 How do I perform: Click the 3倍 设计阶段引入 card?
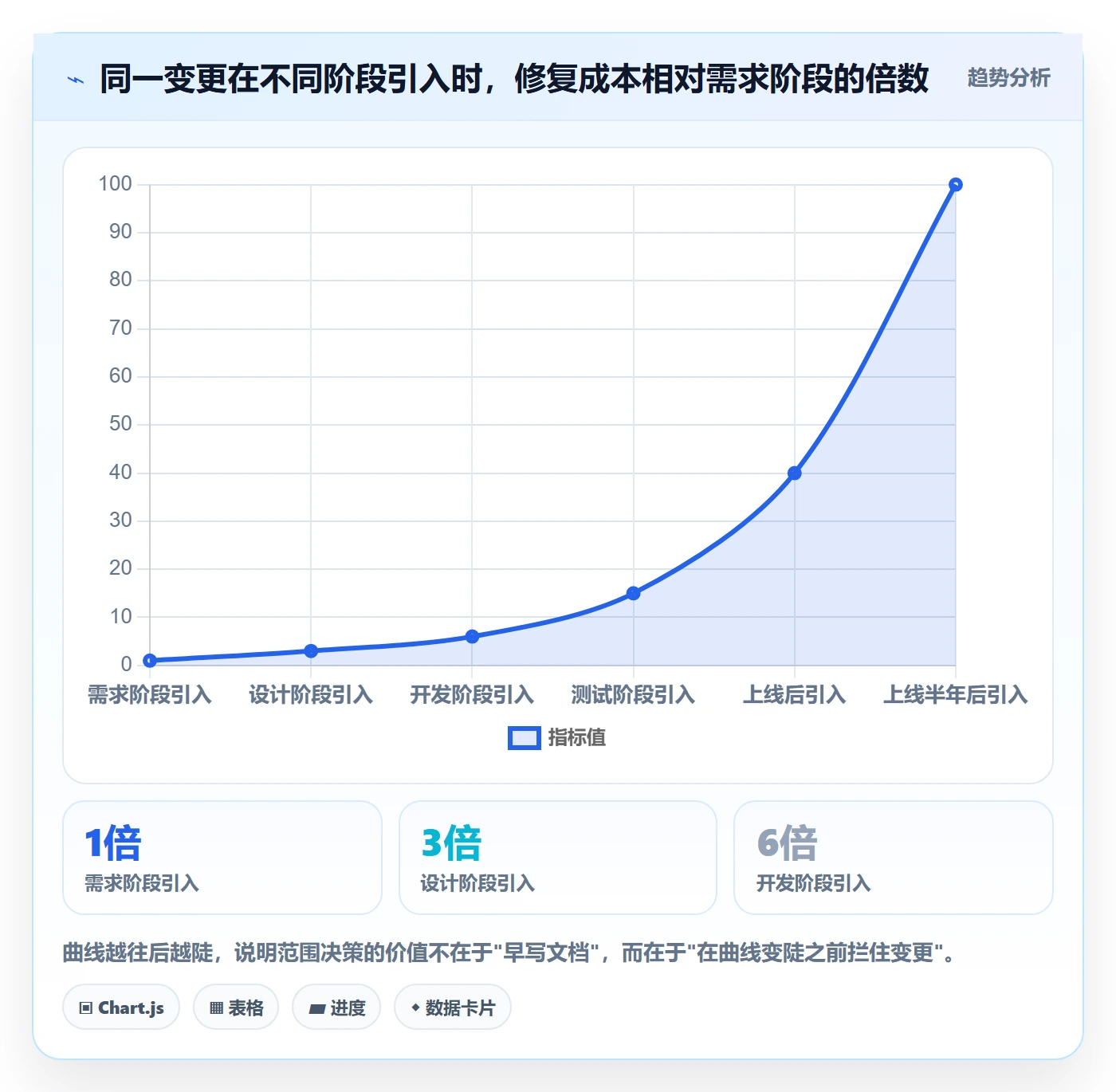point(558,858)
